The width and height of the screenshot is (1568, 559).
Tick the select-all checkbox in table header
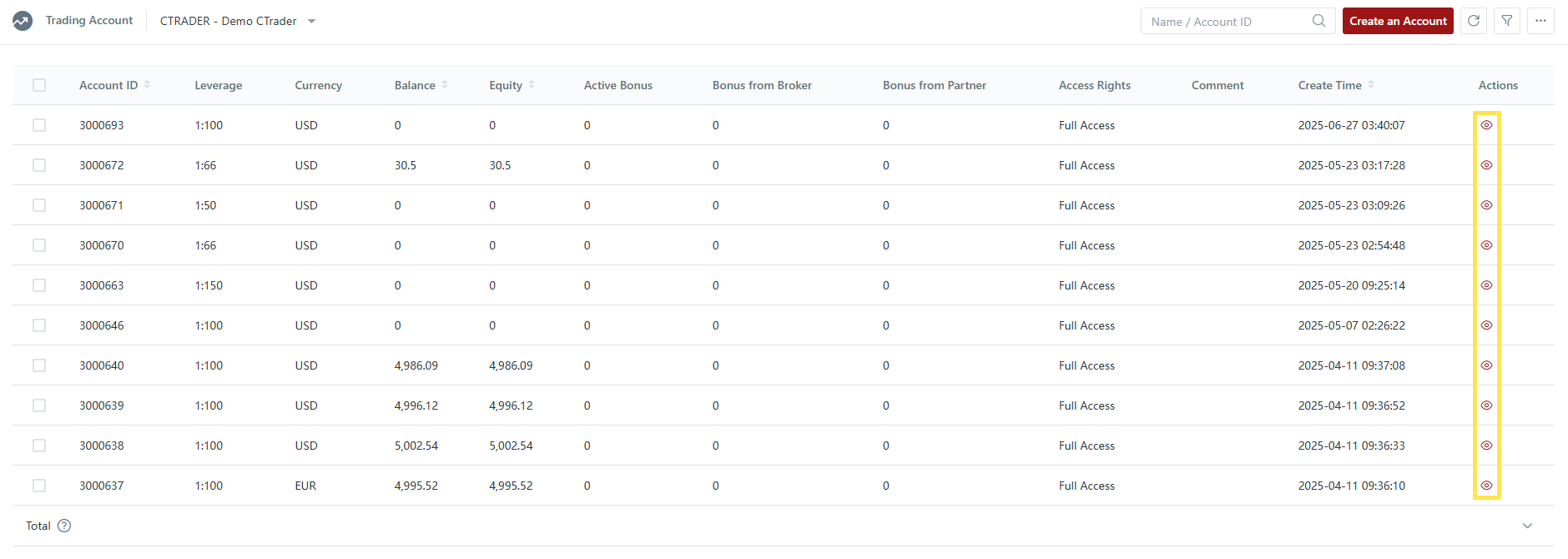39,85
